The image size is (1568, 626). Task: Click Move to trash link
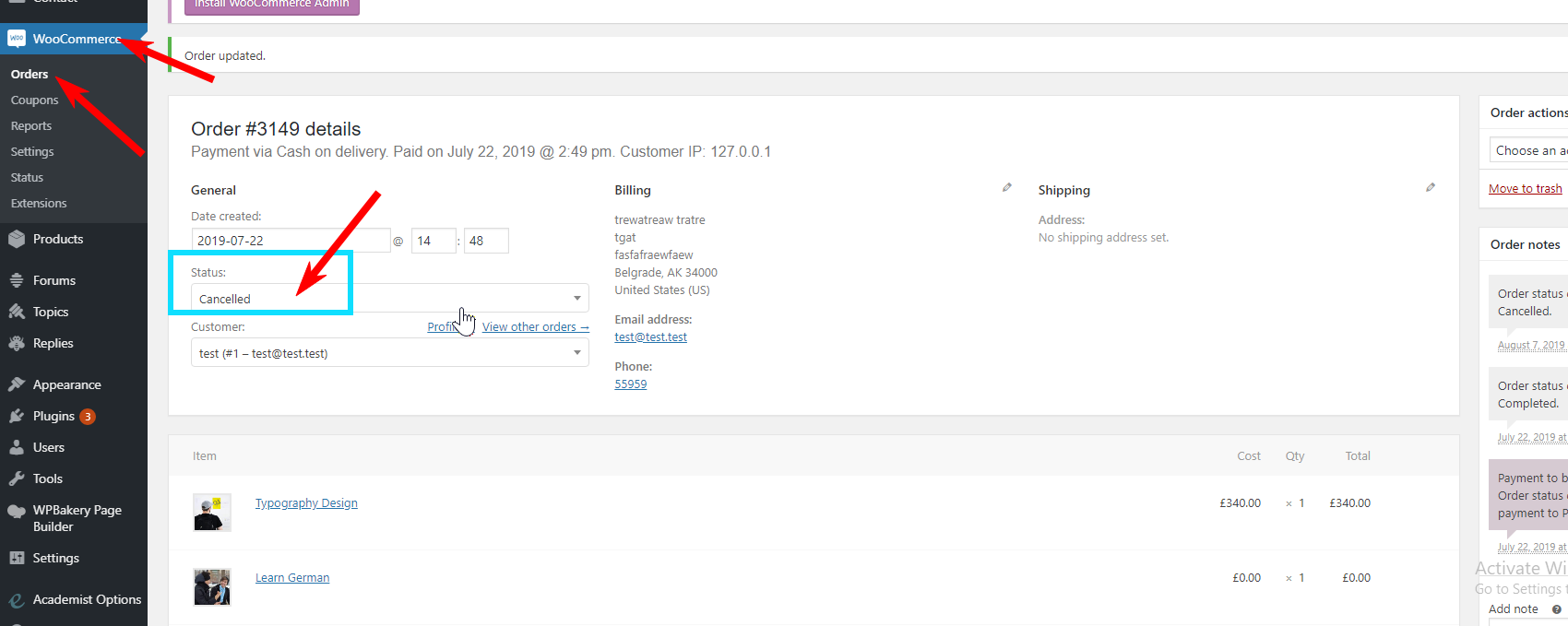point(1526,188)
